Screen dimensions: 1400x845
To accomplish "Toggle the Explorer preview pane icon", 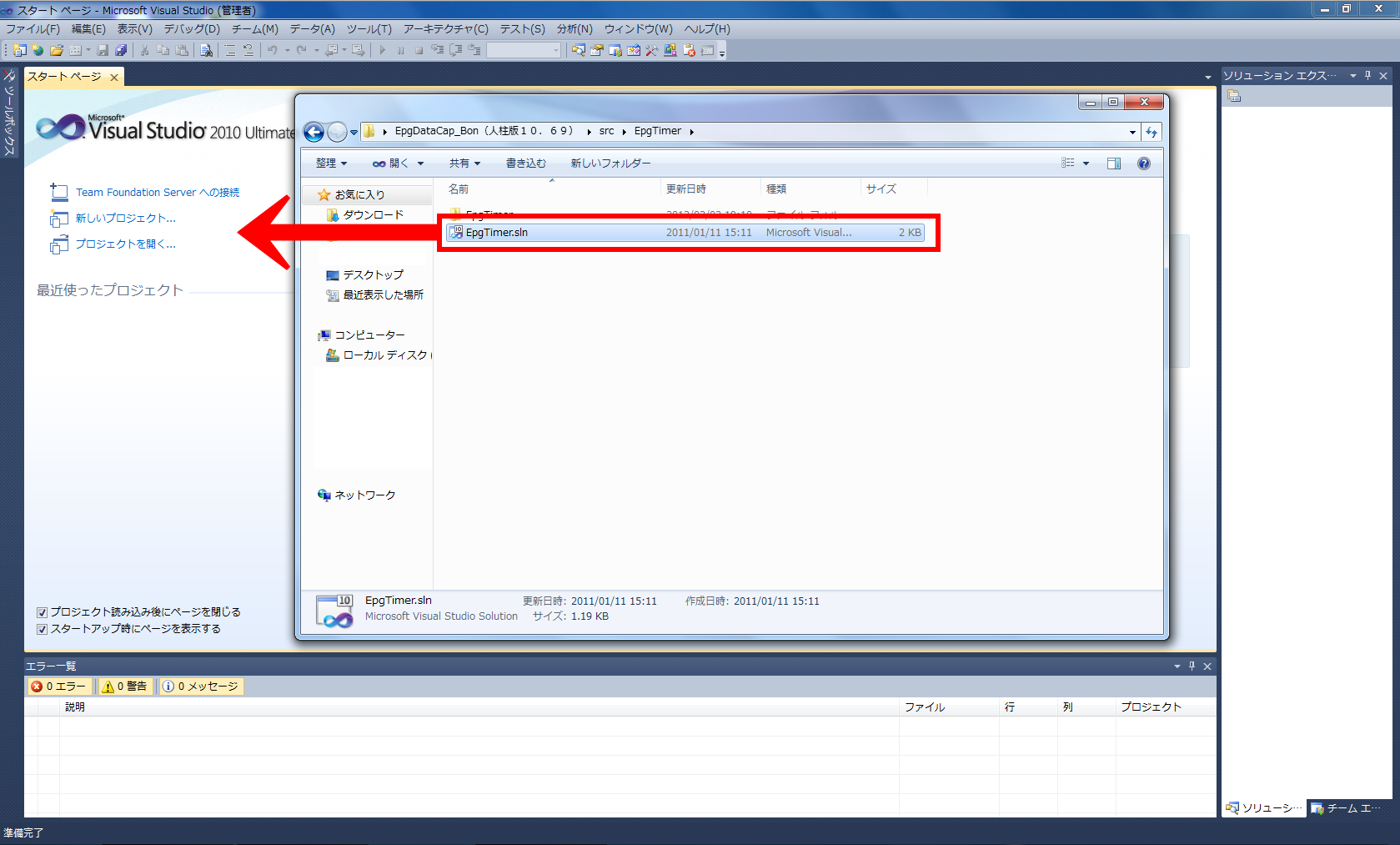I will (1114, 163).
